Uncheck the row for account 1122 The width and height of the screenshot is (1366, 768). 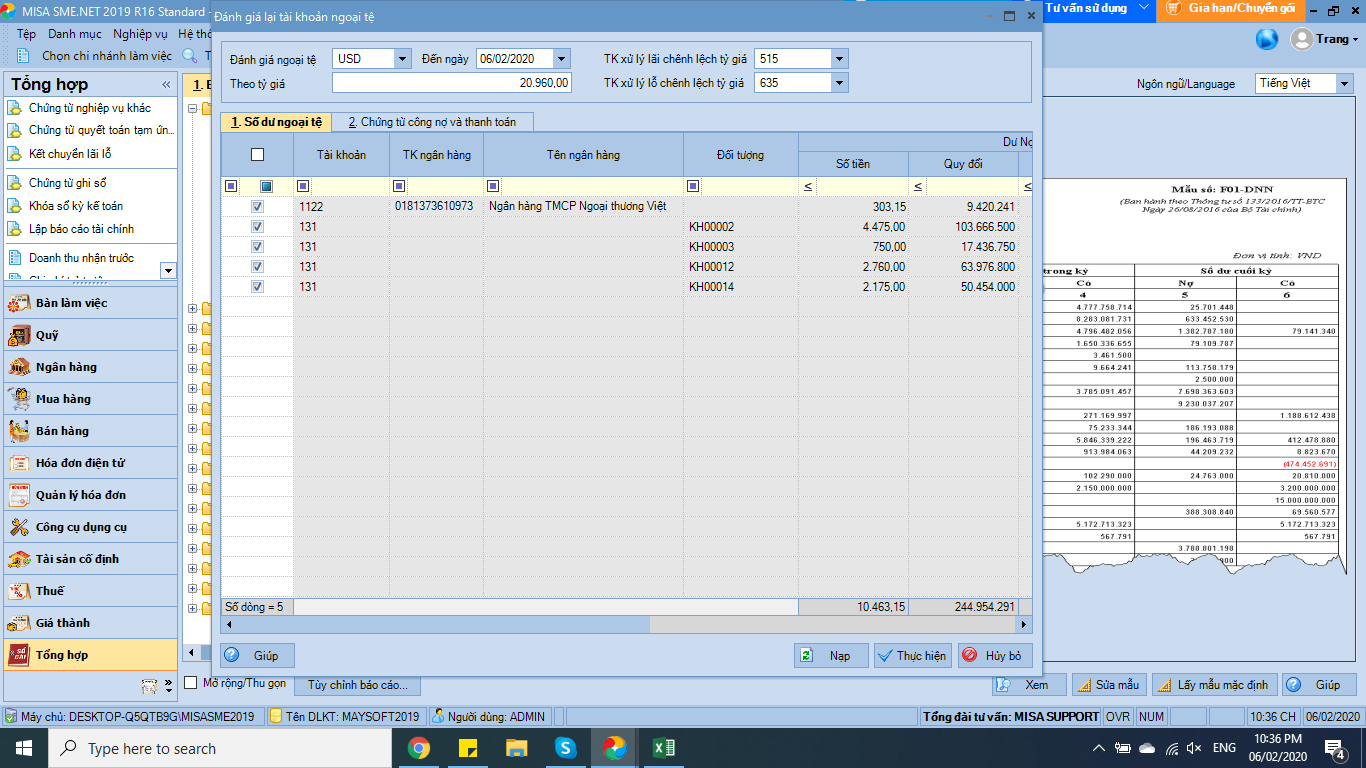pyautogui.click(x=257, y=207)
